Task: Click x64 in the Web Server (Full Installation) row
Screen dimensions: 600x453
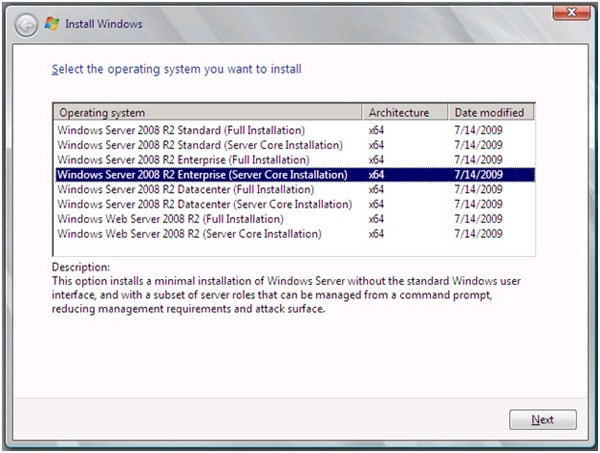Action: [x=376, y=219]
